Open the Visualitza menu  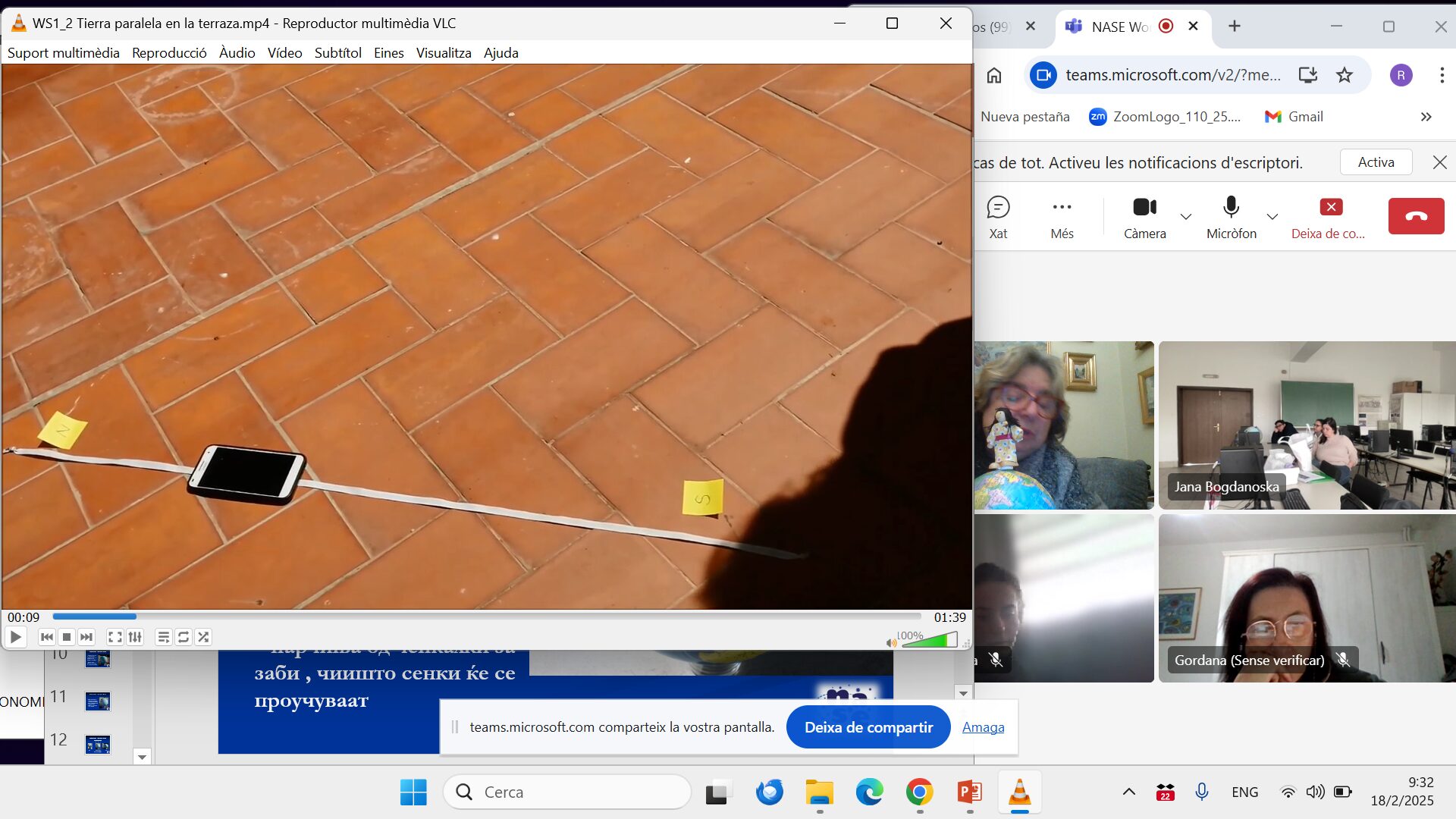pyautogui.click(x=444, y=52)
